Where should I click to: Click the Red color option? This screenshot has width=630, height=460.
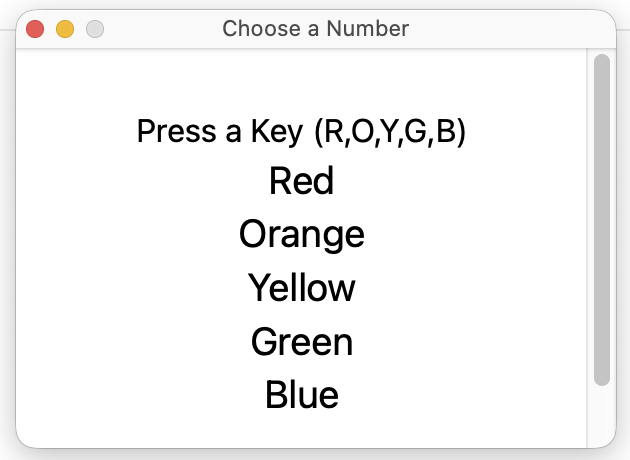301,182
